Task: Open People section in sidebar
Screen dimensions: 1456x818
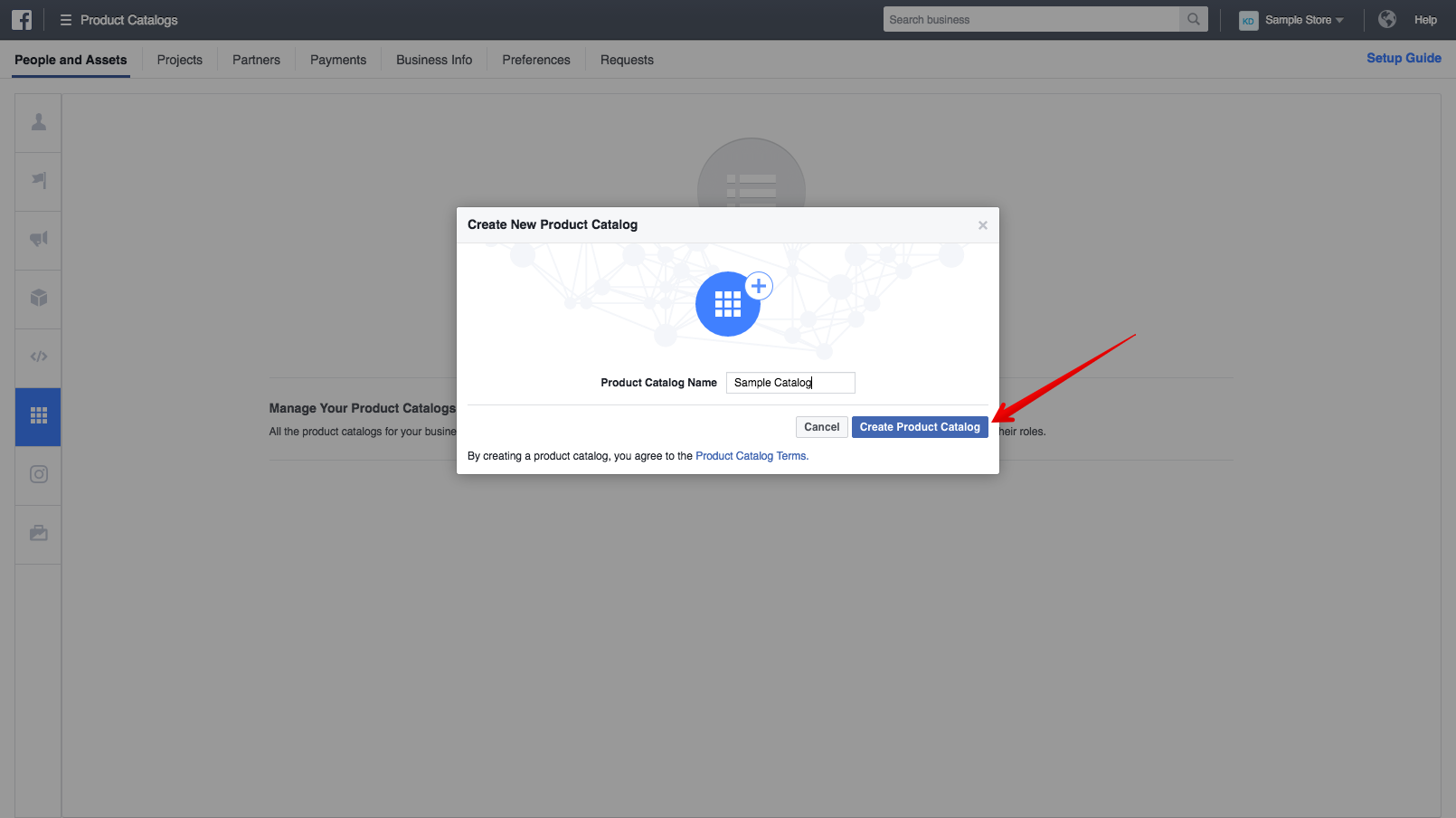Action: 39,122
